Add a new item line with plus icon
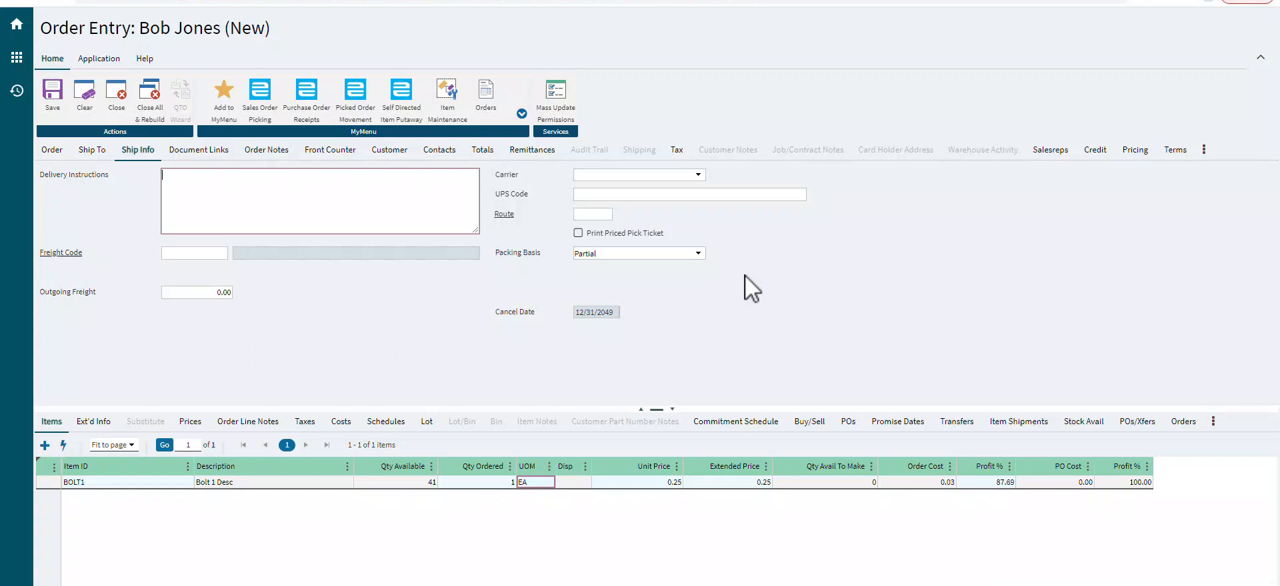 44,445
